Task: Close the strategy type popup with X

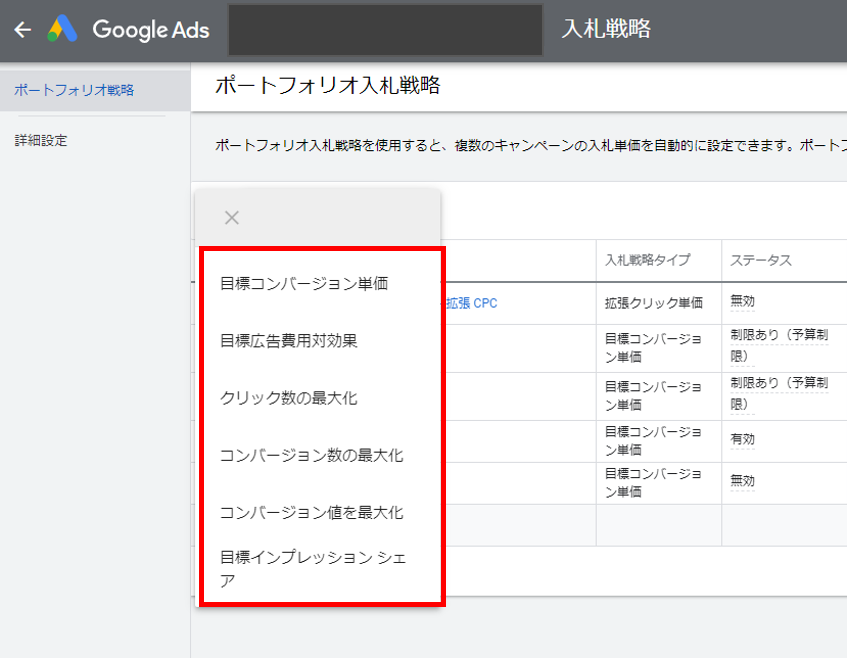Action: (x=232, y=218)
